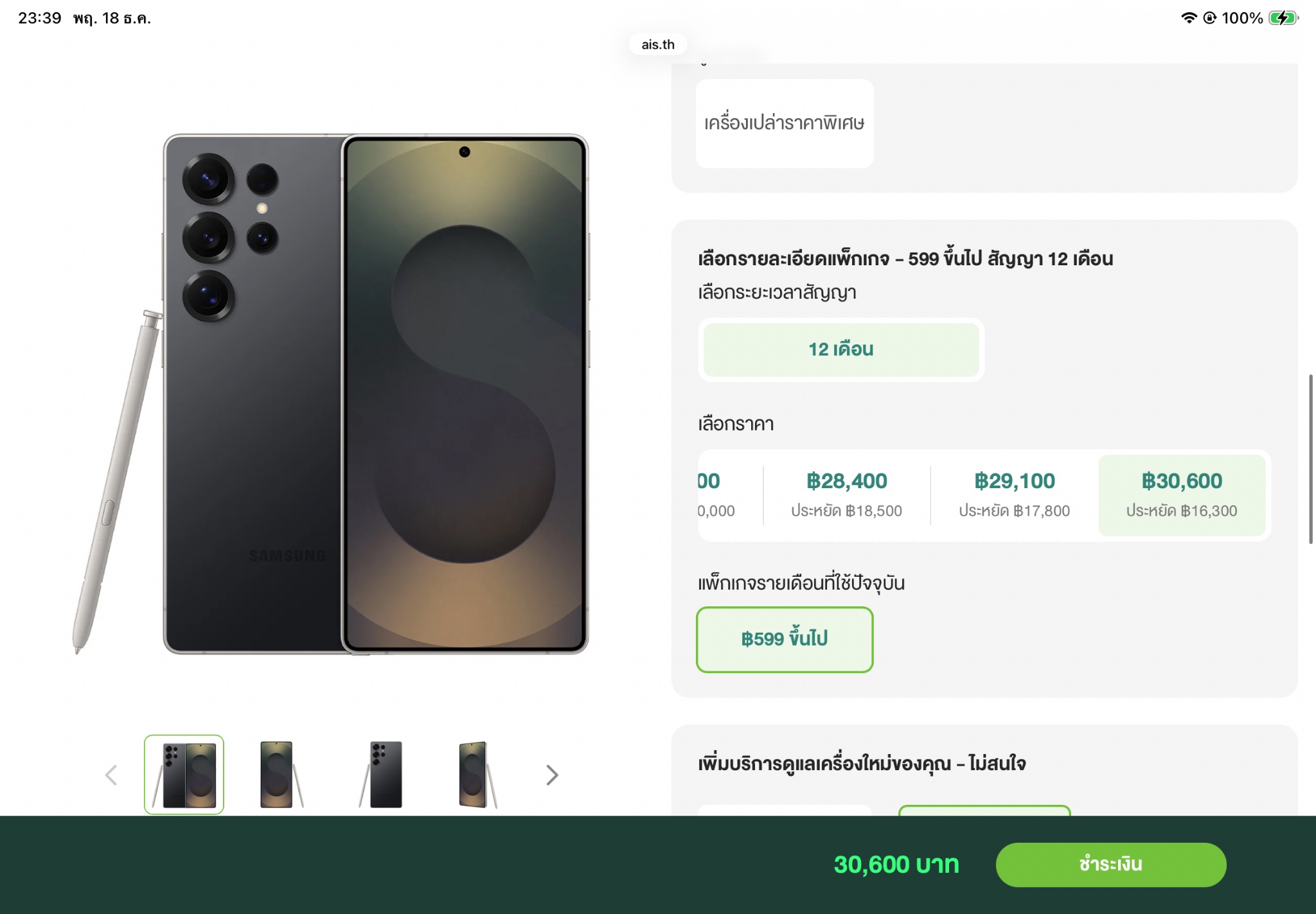Choose the 12 เดือน contract option

[840, 349]
